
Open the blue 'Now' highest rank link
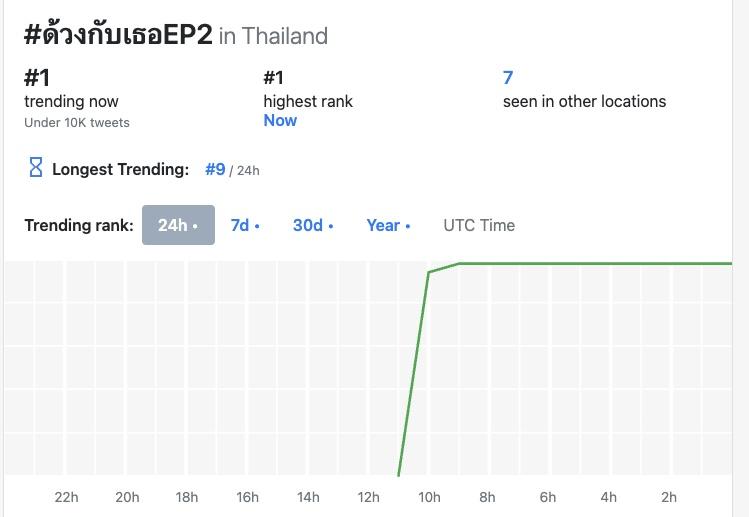click(280, 120)
